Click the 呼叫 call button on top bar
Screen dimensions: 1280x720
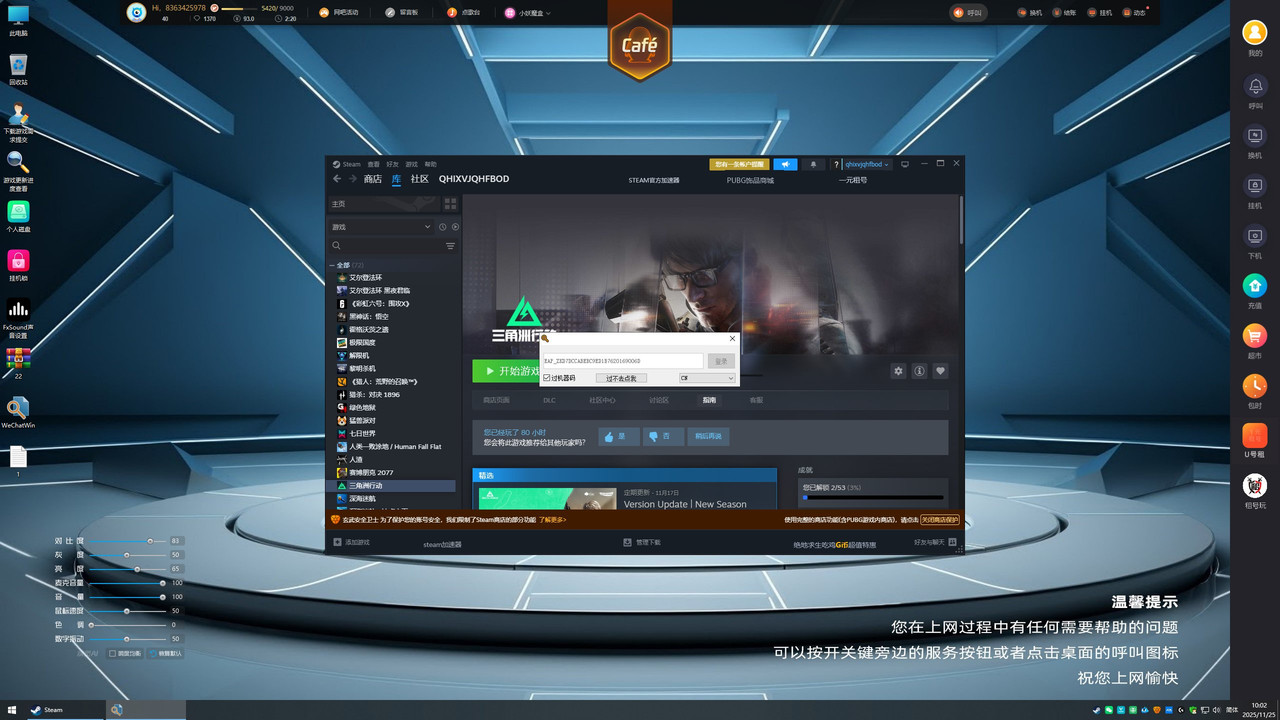[x=967, y=13]
